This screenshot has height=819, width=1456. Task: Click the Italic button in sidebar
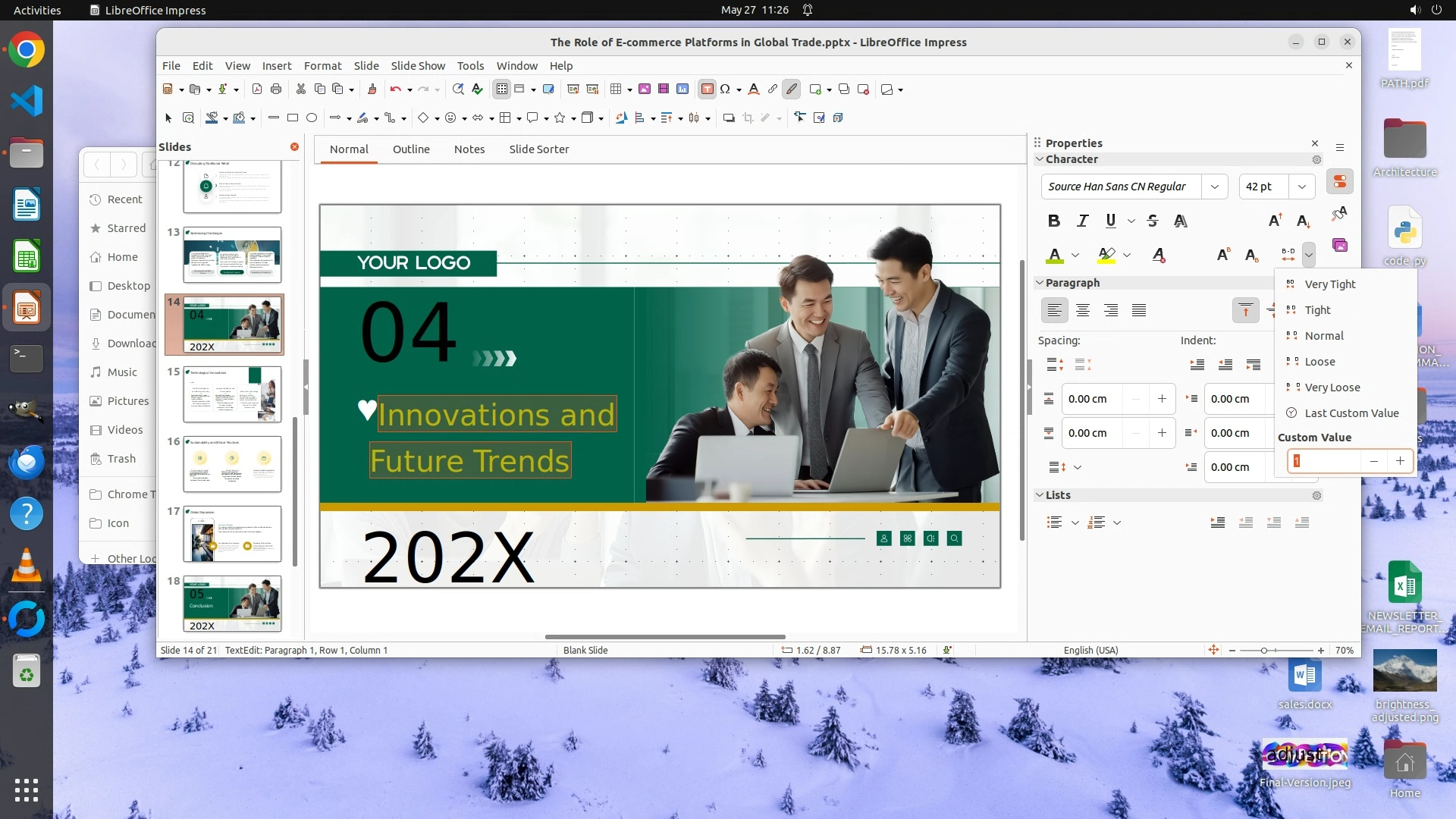1082,221
